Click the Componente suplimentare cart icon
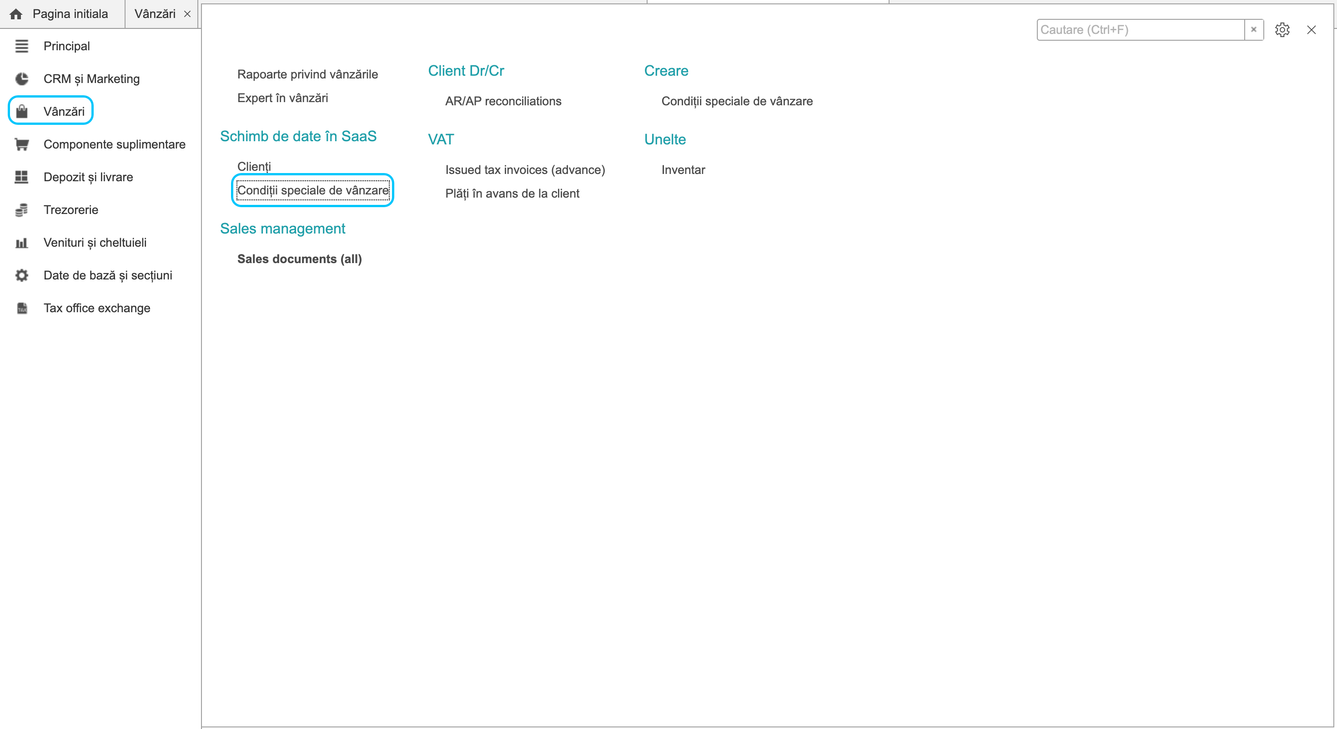 [21, 144]
